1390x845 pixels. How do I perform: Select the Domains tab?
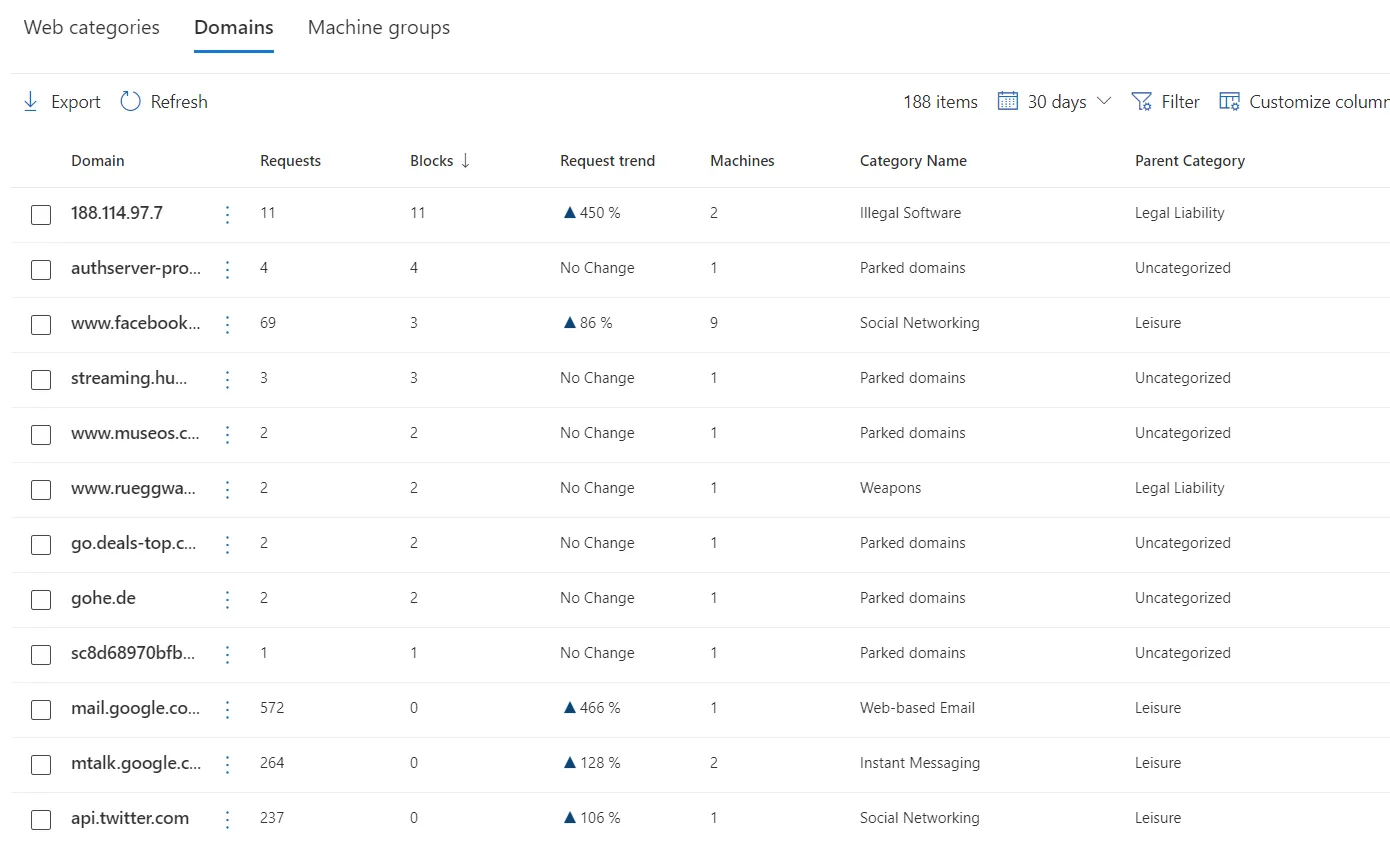[234, 27]
